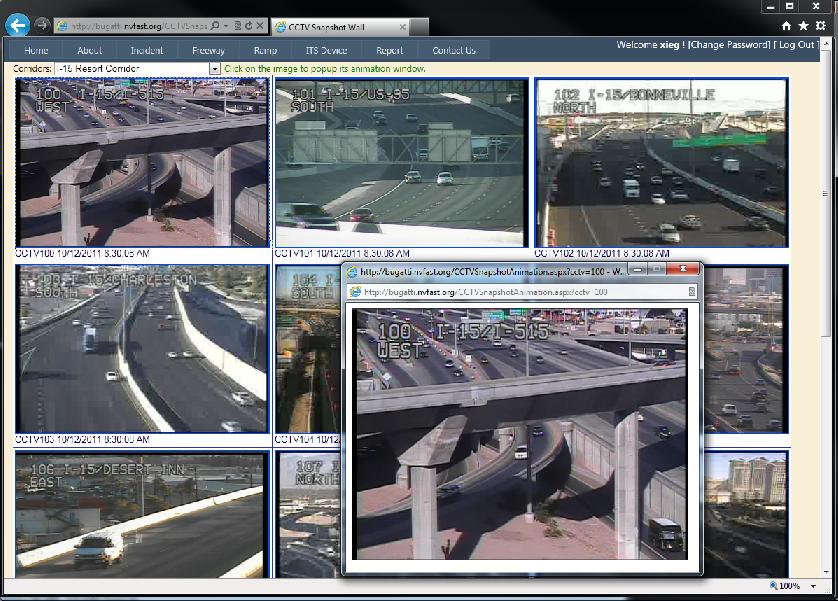Open the hotel towers camera thumbnail bottom right
838x601 pixels.
746,514
